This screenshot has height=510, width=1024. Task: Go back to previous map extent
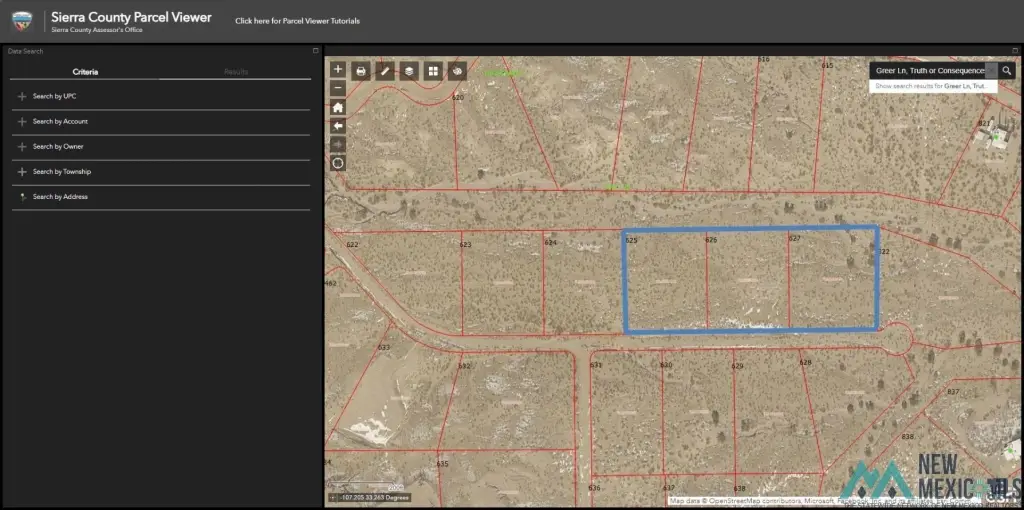(x=338, y=126)
